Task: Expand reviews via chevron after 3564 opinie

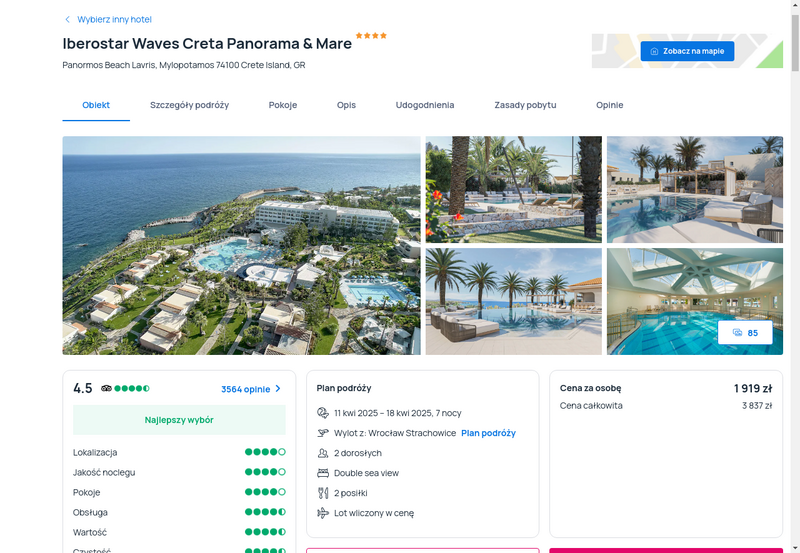Action: (x=278, y=389)
